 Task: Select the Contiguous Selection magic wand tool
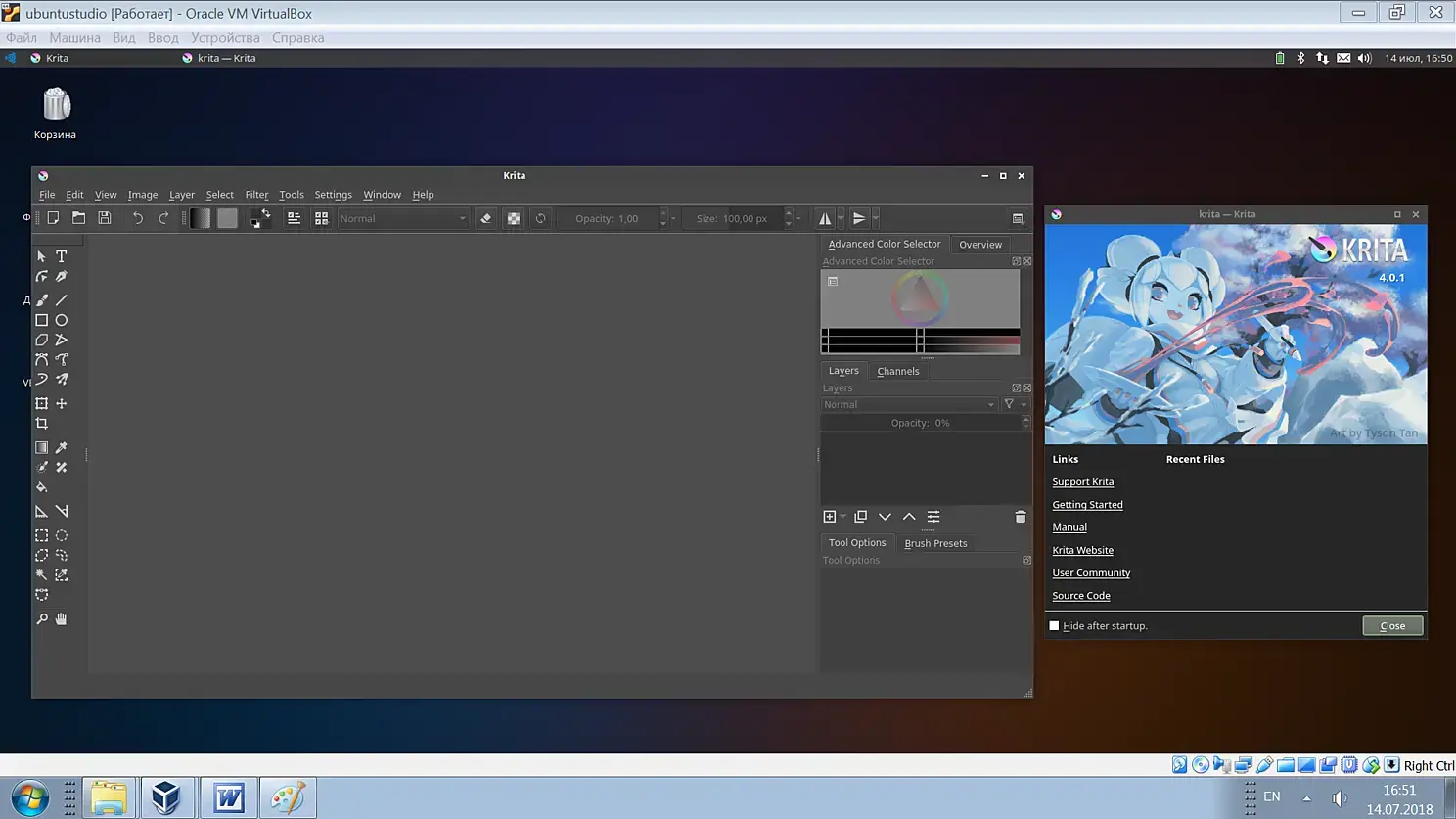[x=41, y=575]
